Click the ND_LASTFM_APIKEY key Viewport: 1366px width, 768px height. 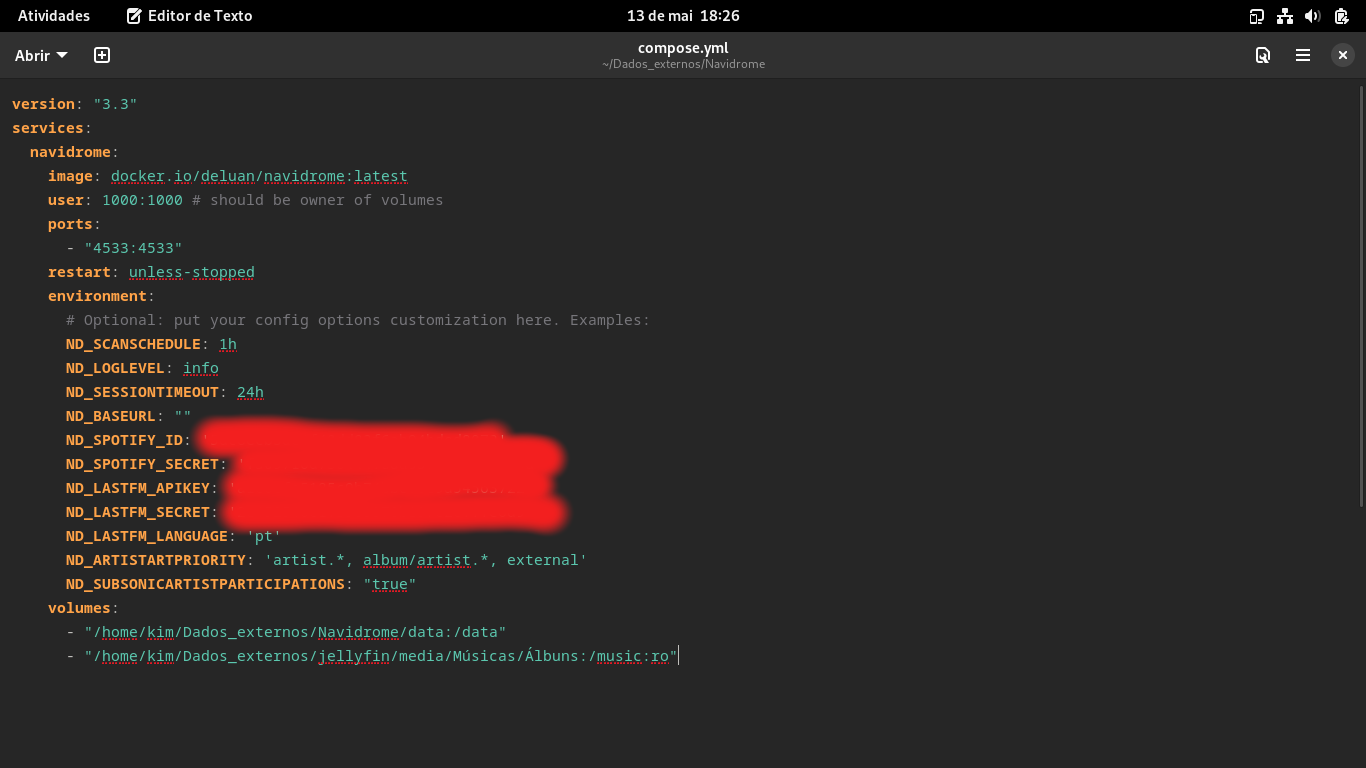pos(138,488)
